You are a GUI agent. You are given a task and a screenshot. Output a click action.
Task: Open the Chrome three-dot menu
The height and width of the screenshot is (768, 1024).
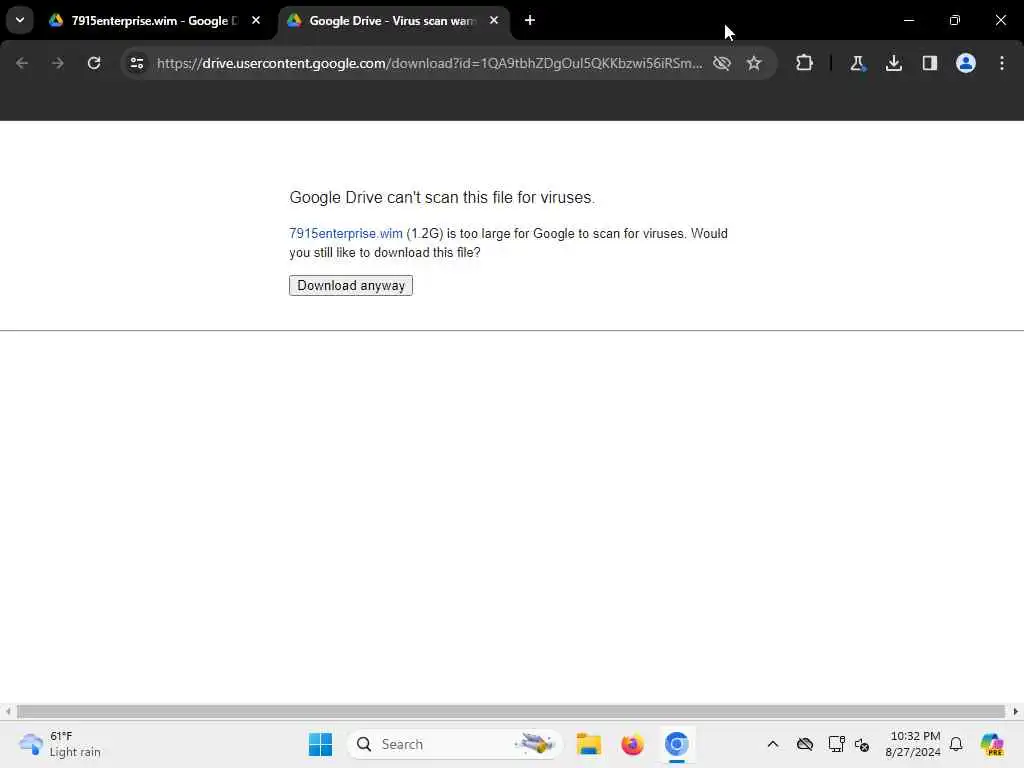click(x=1002, y=63)
